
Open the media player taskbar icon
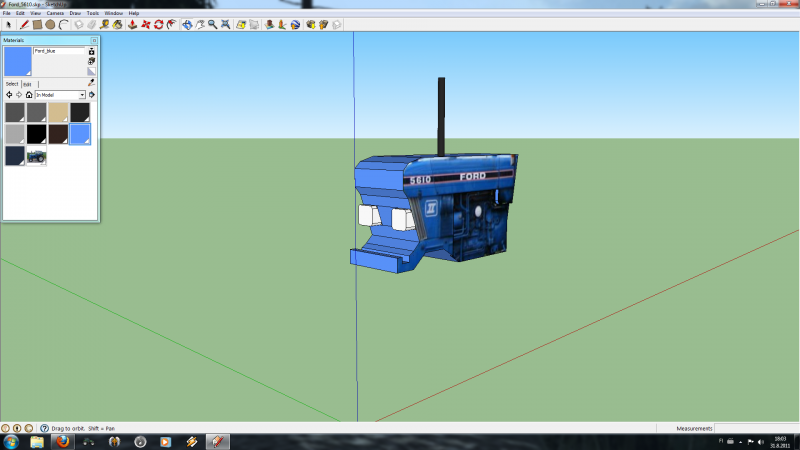165,442
